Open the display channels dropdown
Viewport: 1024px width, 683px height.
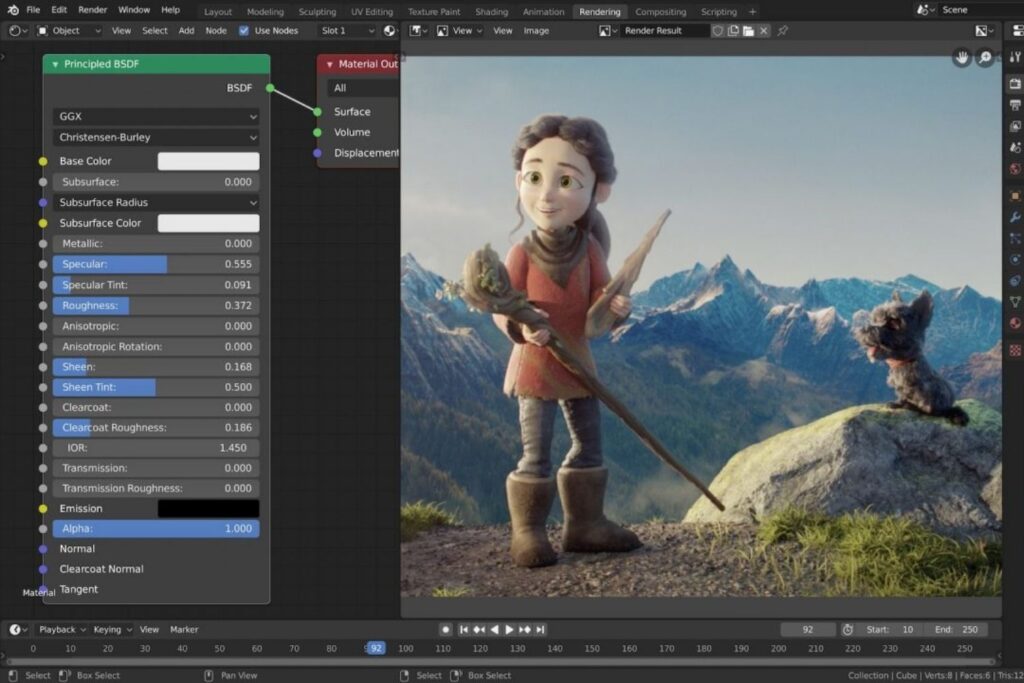click(x=984, y=31)
